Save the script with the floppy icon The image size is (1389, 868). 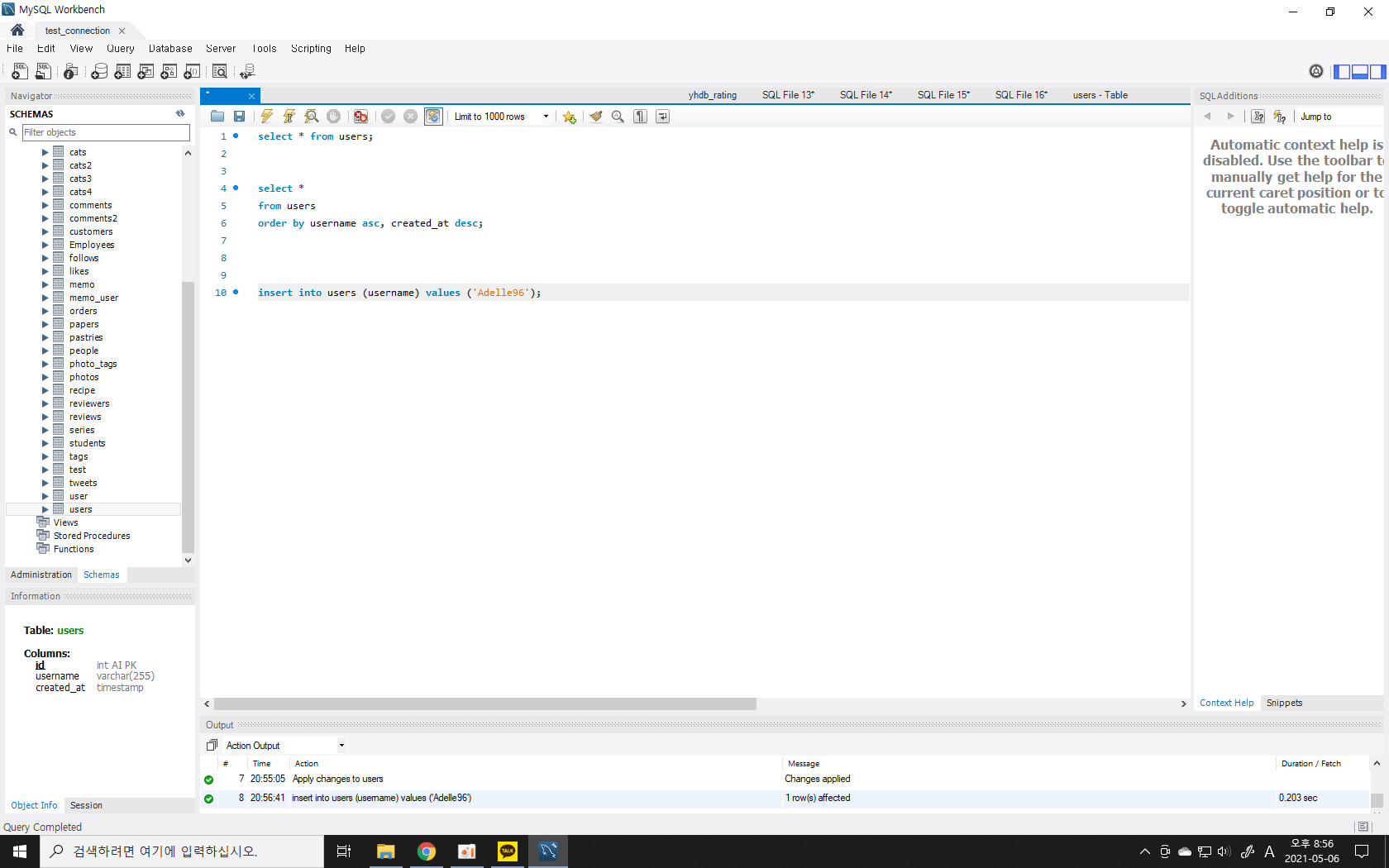click(240, 117)
